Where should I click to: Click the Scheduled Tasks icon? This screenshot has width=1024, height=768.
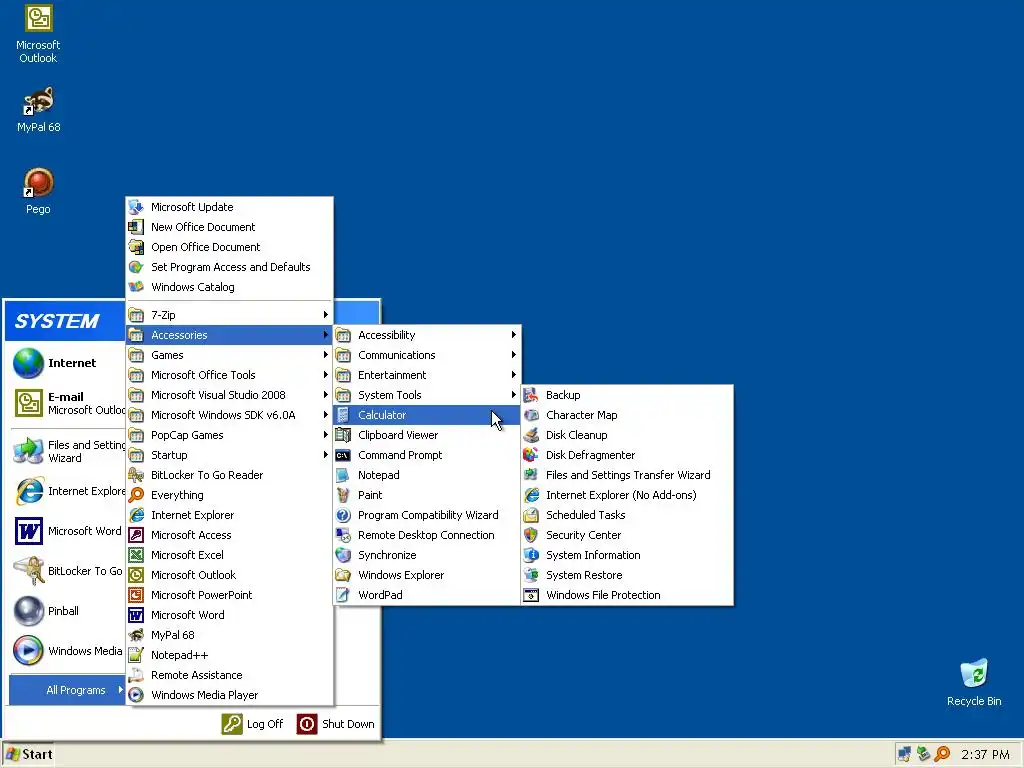point(531,515)
